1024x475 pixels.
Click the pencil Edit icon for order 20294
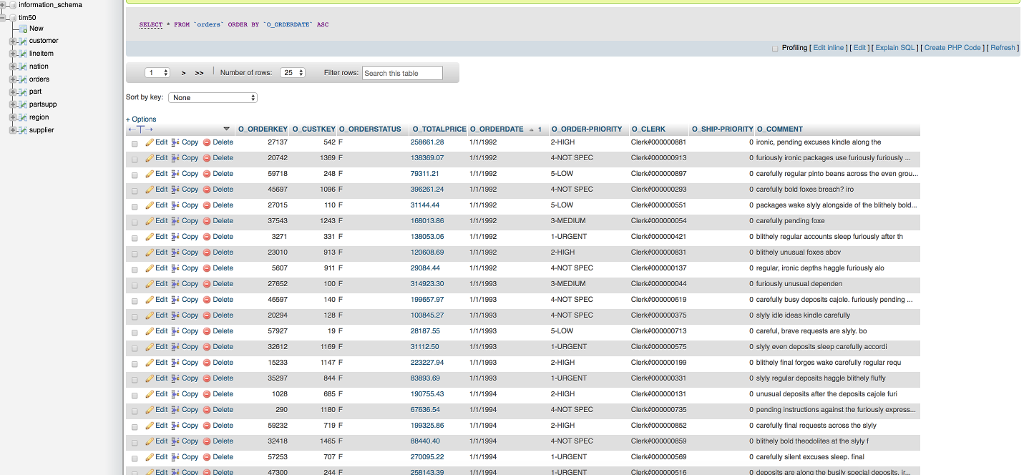coord(150,315)
